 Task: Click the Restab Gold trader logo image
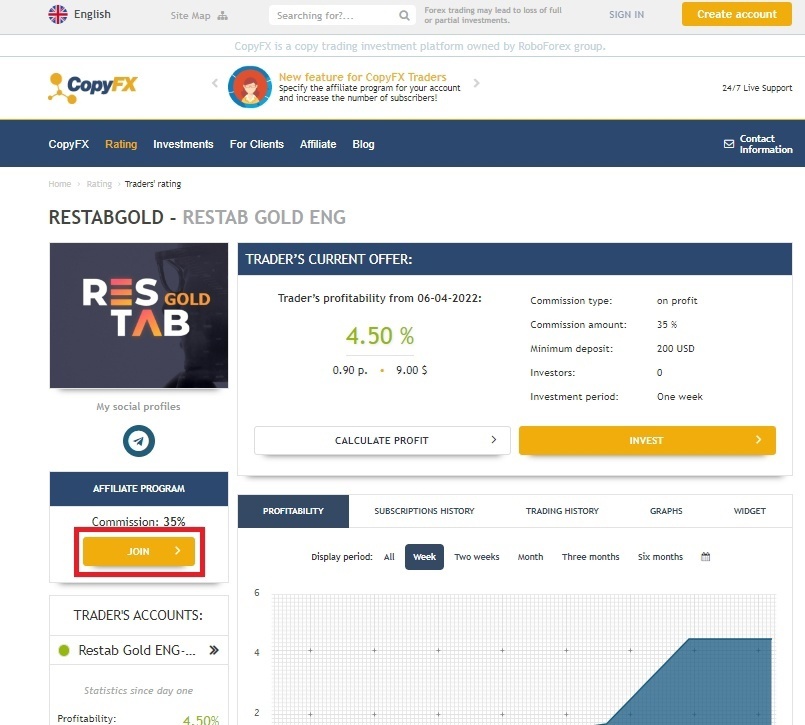click(139, 315)
